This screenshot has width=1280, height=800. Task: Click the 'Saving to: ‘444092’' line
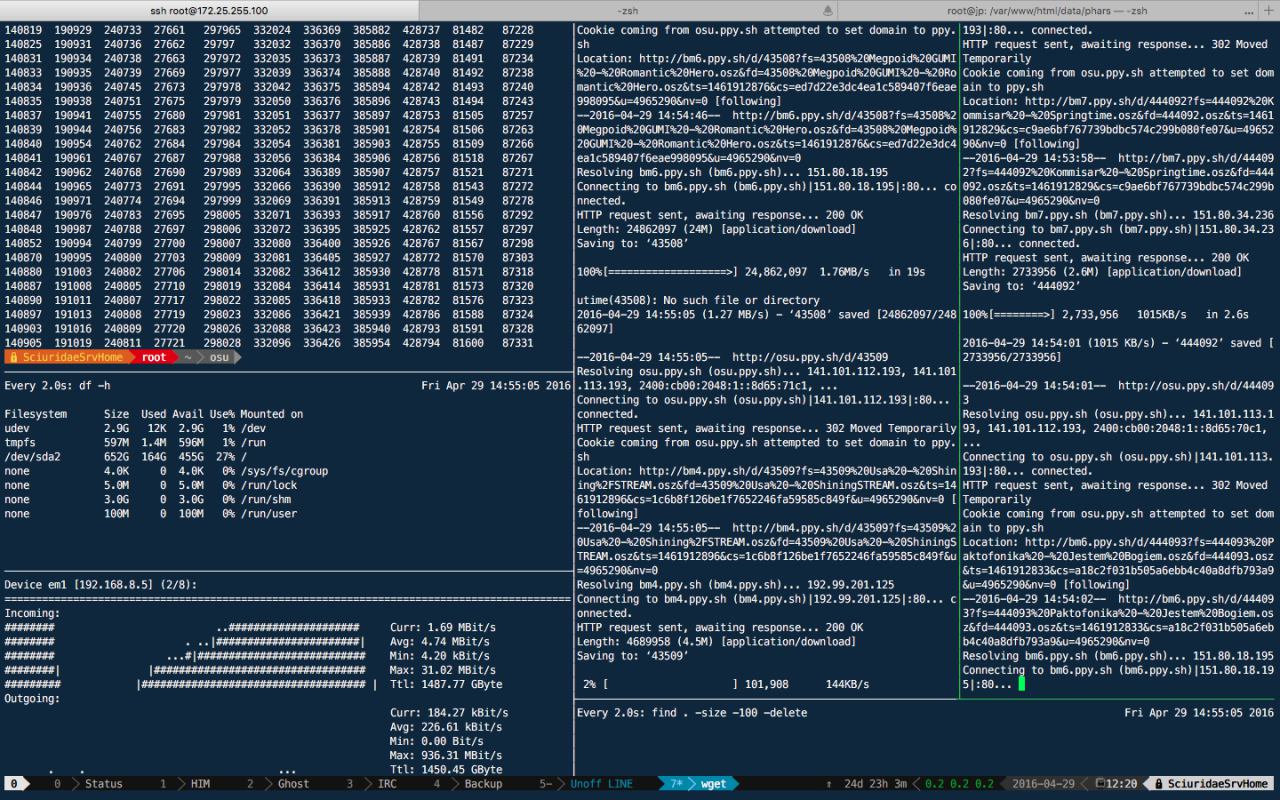(x=1020, y=286)
